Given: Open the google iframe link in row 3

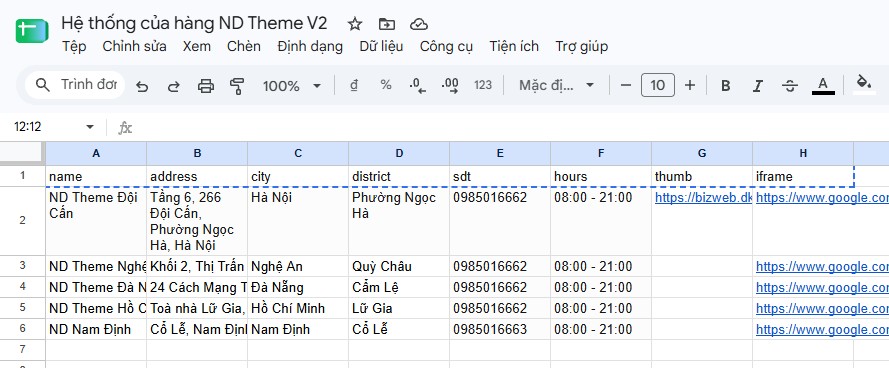Looking at the screenshot, I should [x=822, y=267].
